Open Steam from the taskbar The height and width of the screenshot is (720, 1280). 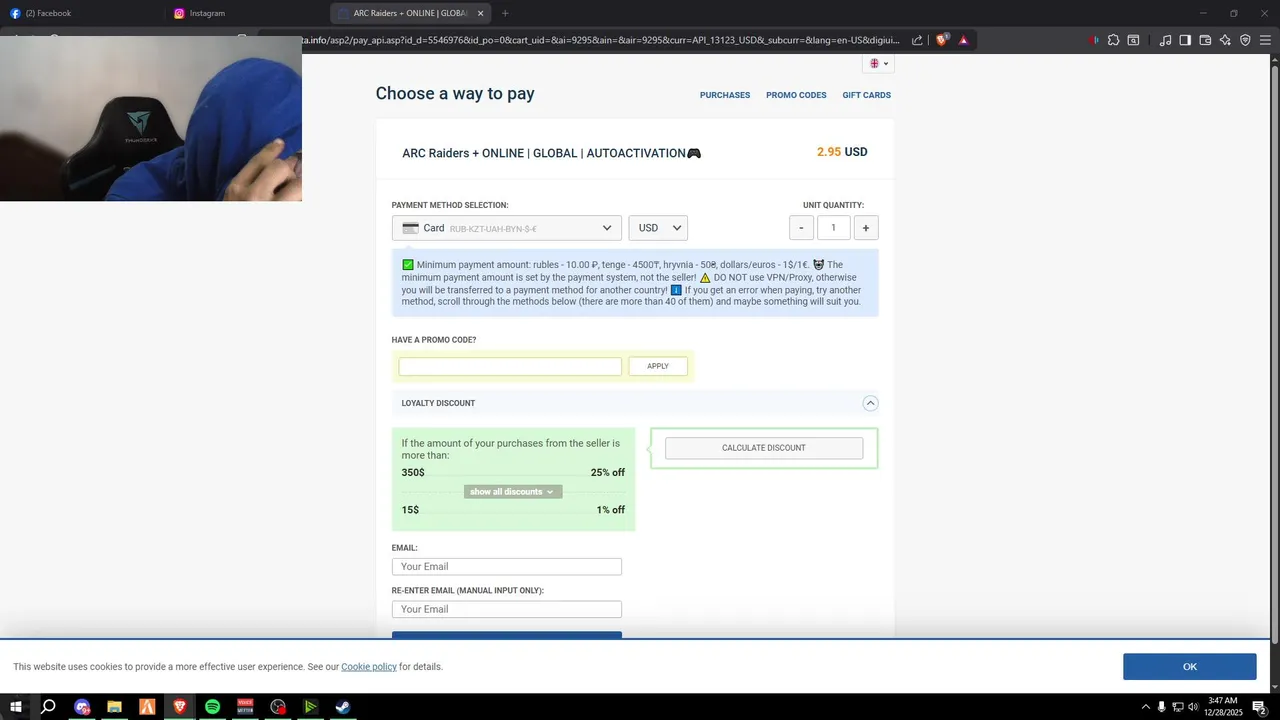pos(343,707)
